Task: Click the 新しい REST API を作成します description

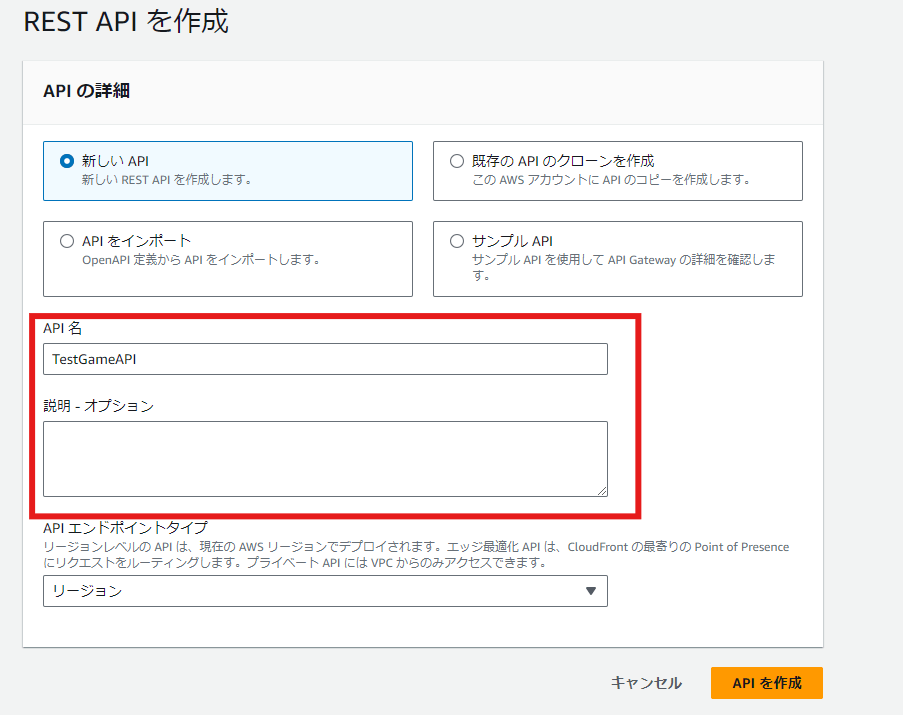Action: coord(166,180)
